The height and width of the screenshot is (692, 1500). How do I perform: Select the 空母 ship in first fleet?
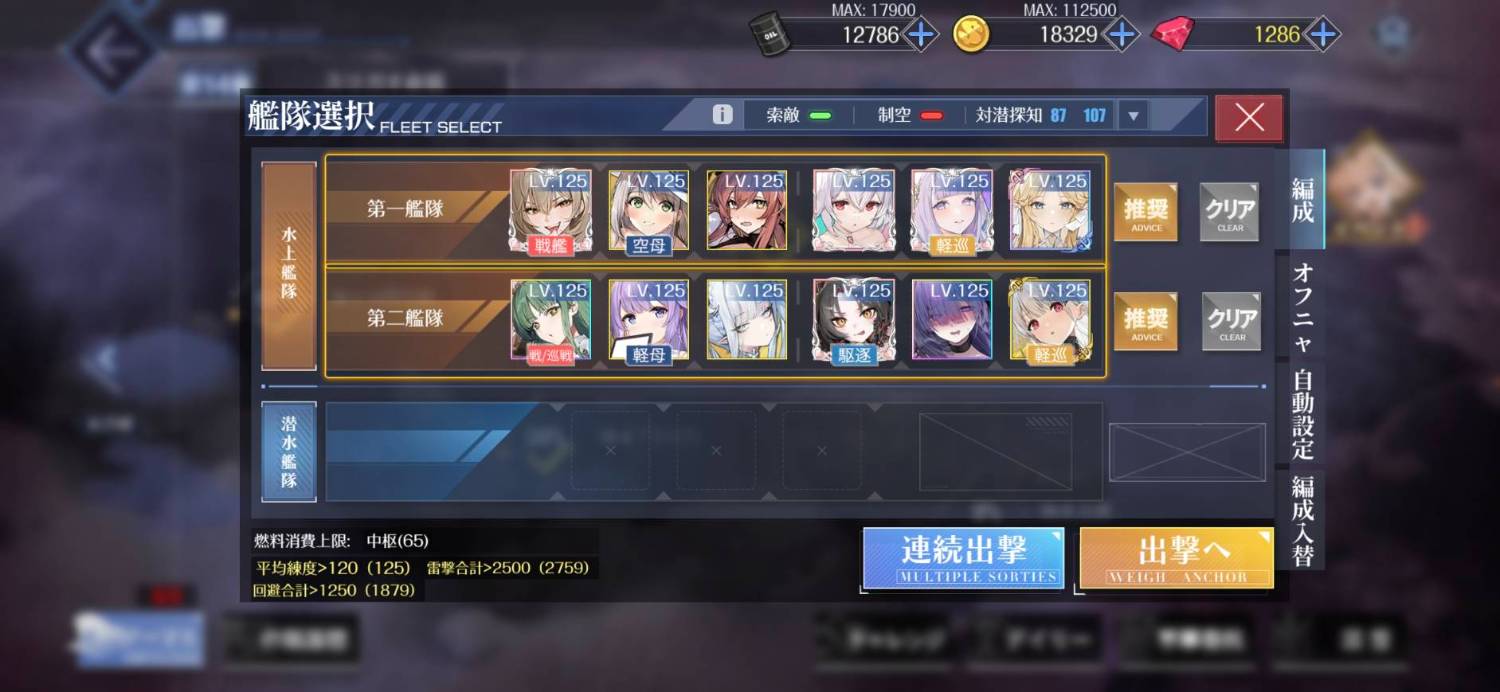click(x=649, y=210)
